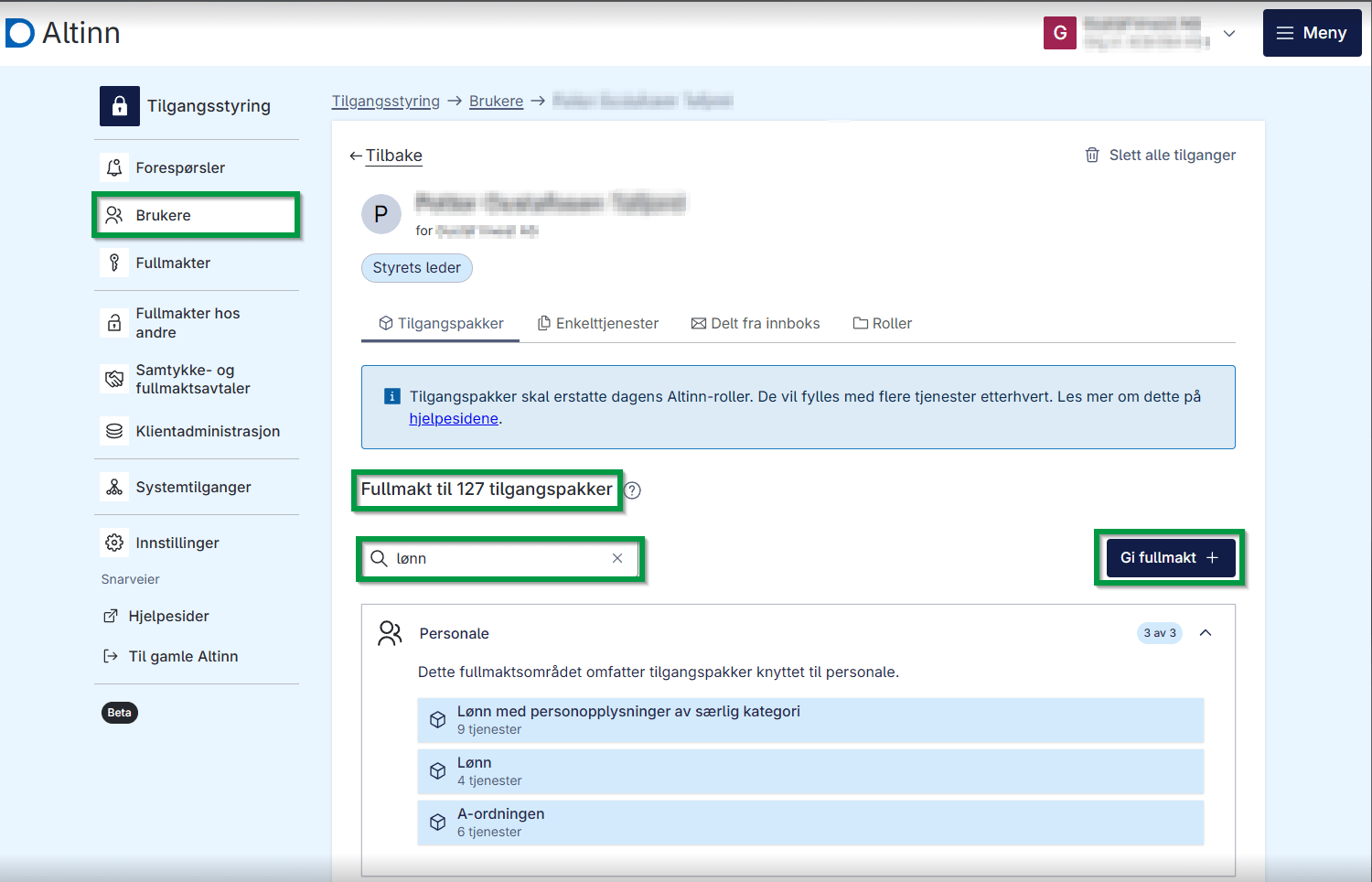Expand the account switcher chevron
Screen dimensions: 1372x882
click(1229, 33)
